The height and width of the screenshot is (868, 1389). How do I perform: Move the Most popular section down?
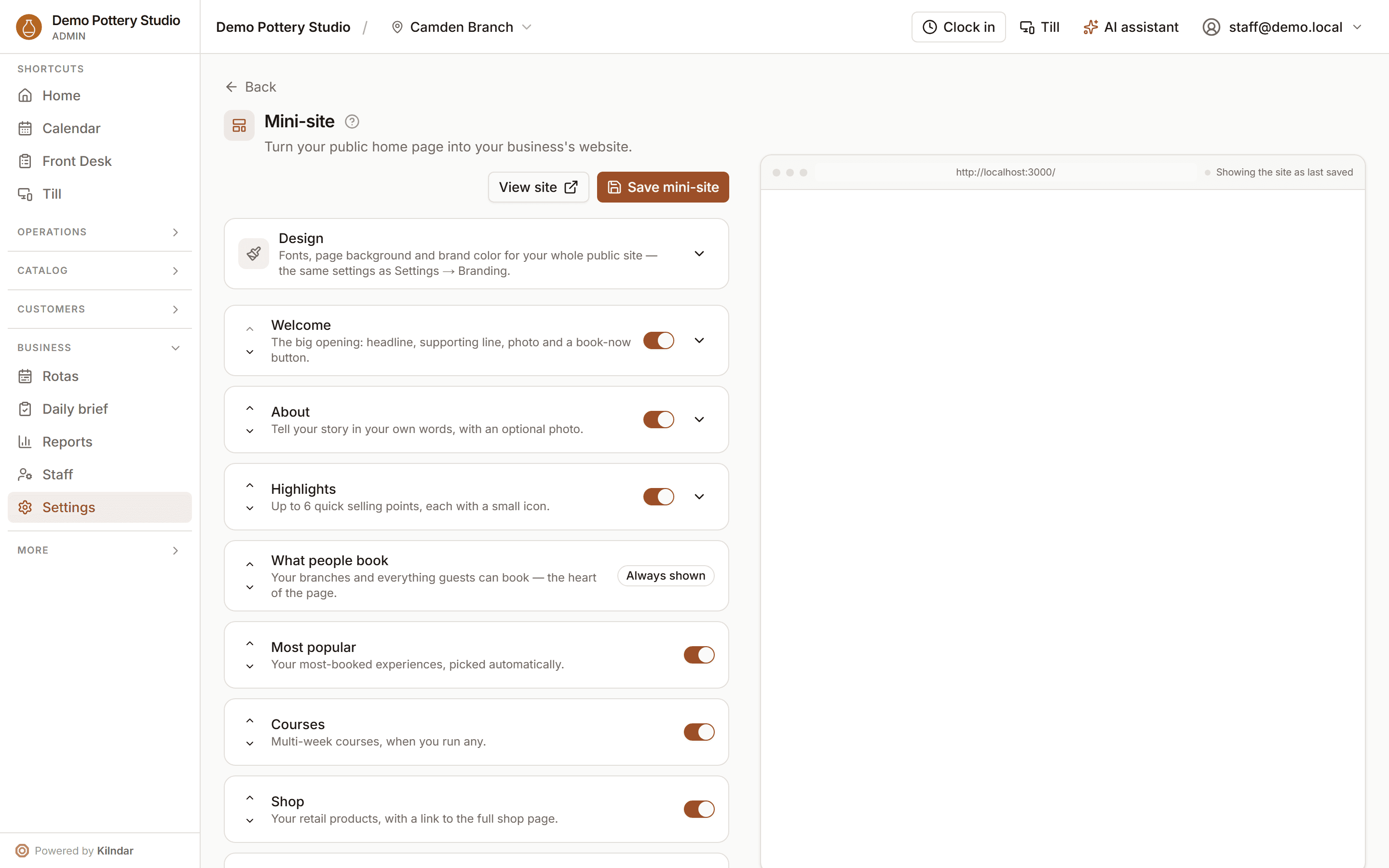coord(250,666)
